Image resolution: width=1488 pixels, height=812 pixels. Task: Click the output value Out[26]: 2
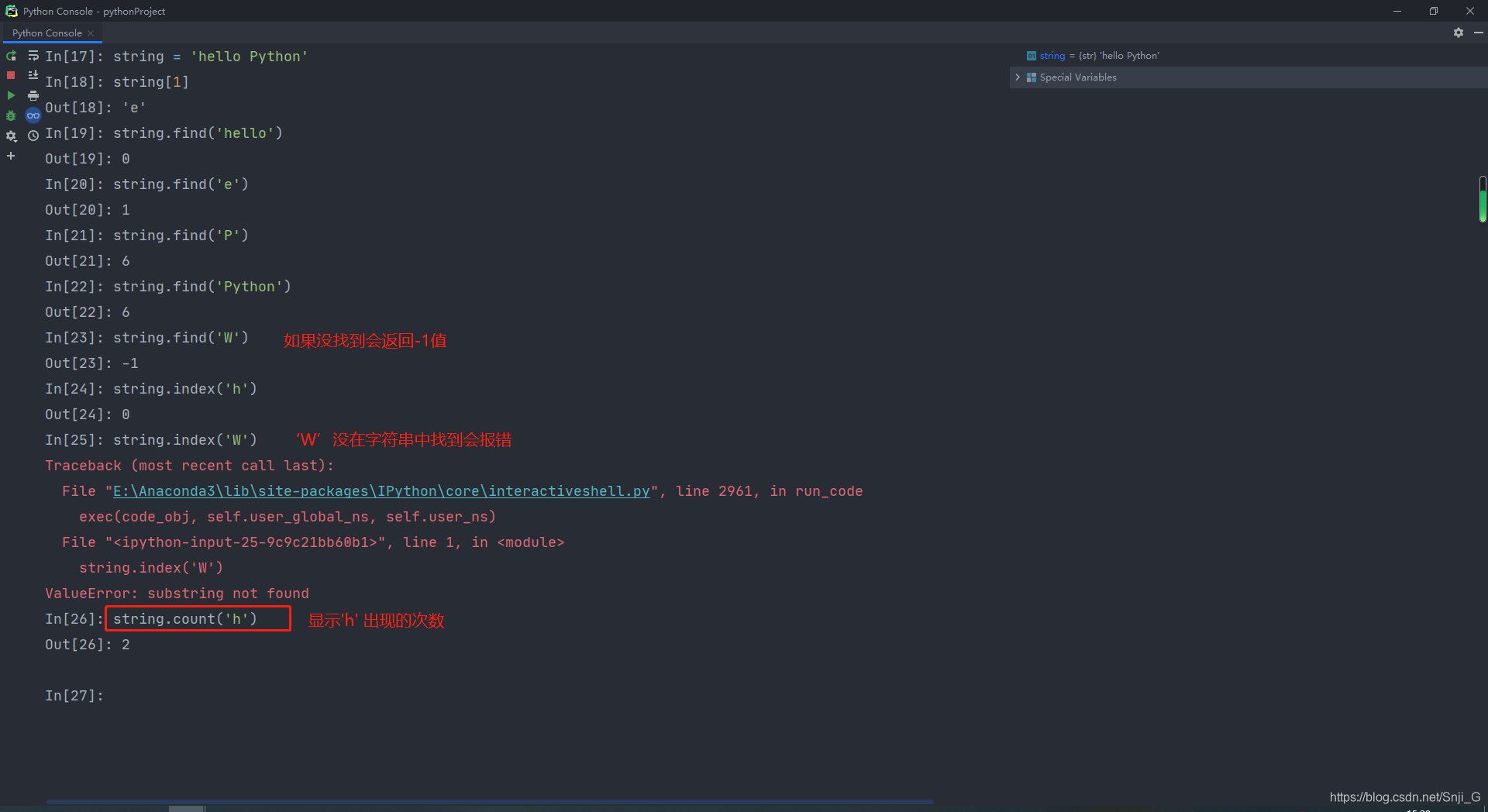pyautogui.click(x=88, y=645)
